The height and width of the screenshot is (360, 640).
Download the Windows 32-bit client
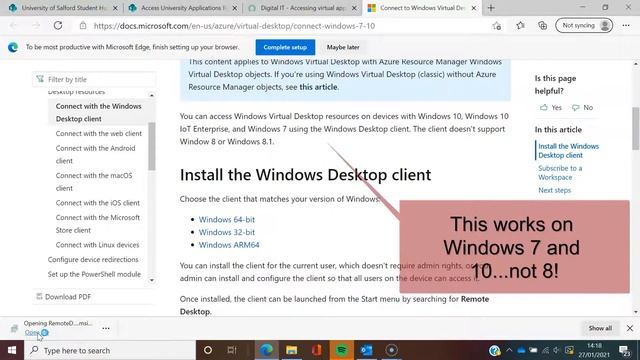coord(227,232)
